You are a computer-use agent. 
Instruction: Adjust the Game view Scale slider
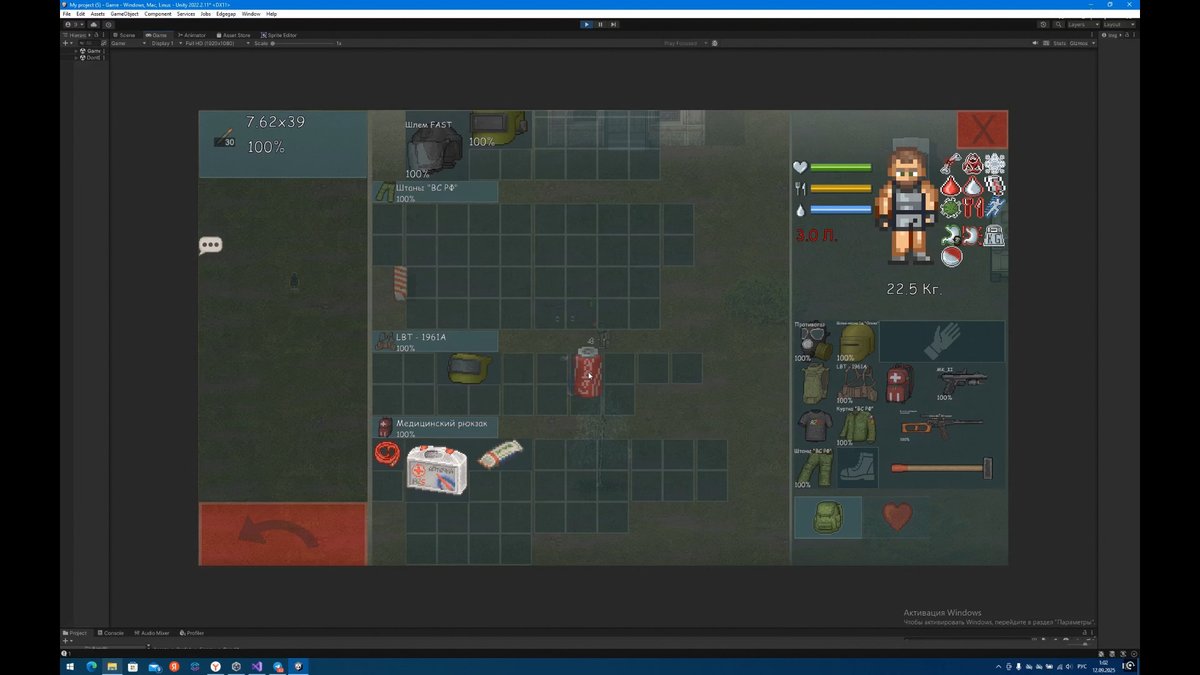coord(305,43)
